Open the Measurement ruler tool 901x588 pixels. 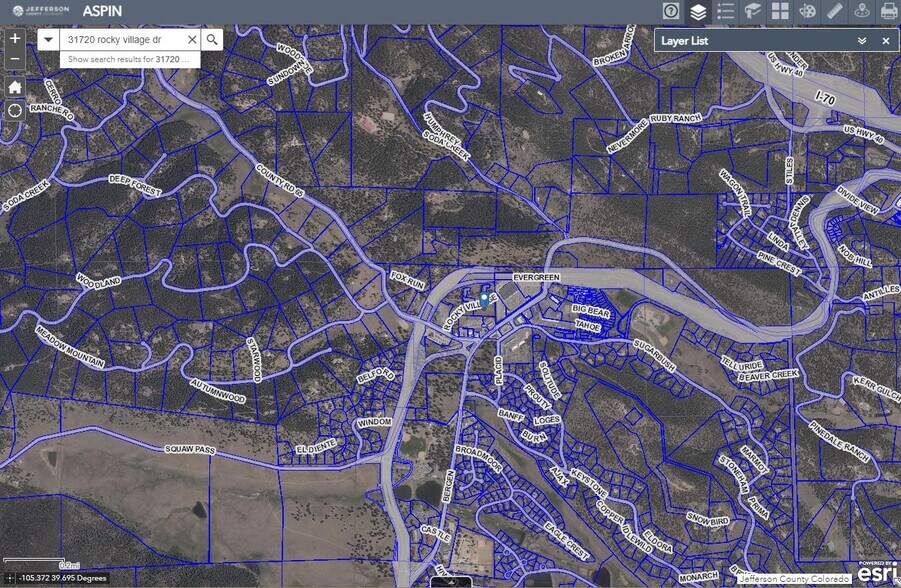click(x=835, y=11)
